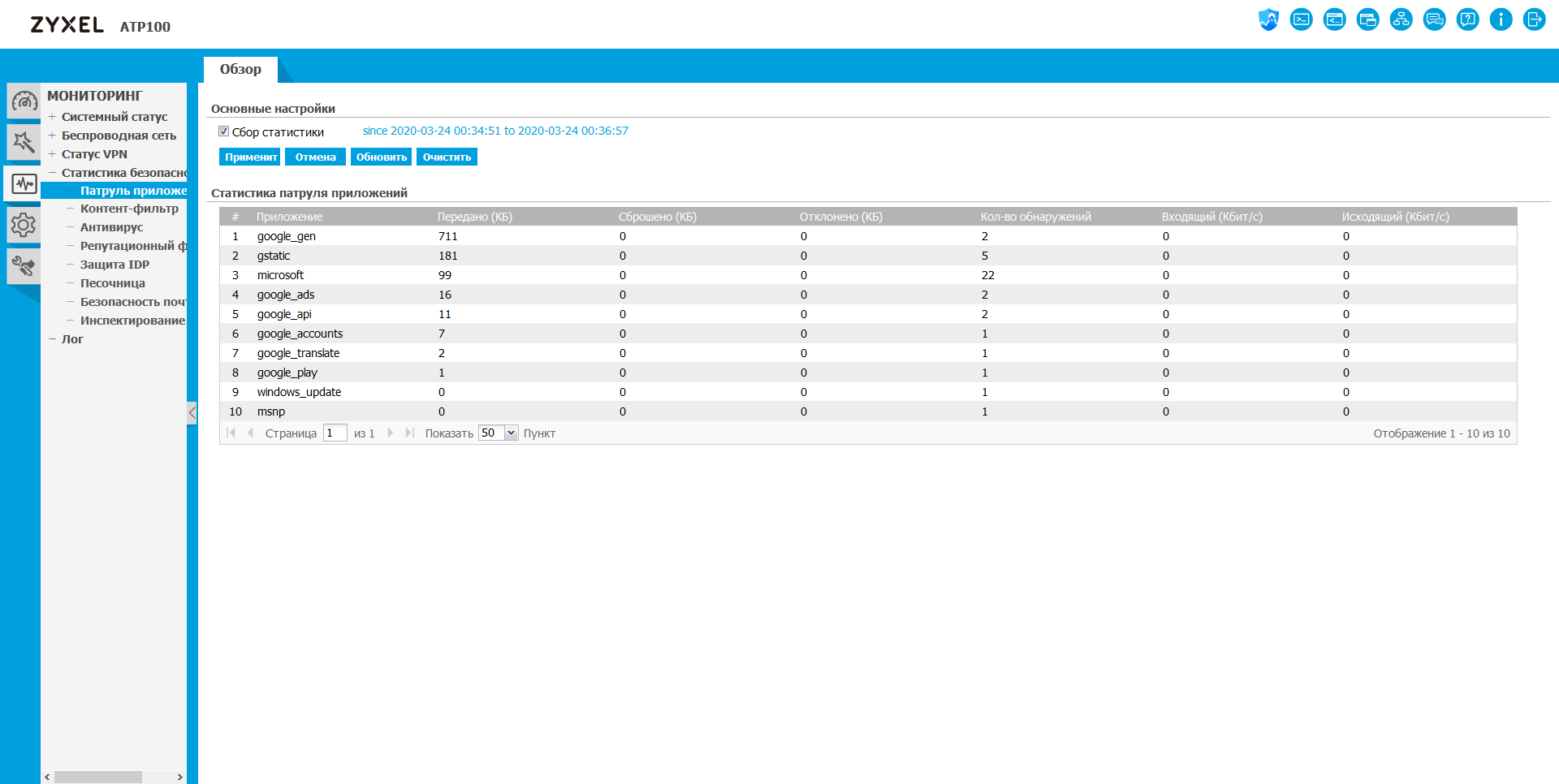The height and width of the screenshot is (784, 1559).
Task: Open the Monitoring pulse sidebar icon
Action: pos(24,183)
